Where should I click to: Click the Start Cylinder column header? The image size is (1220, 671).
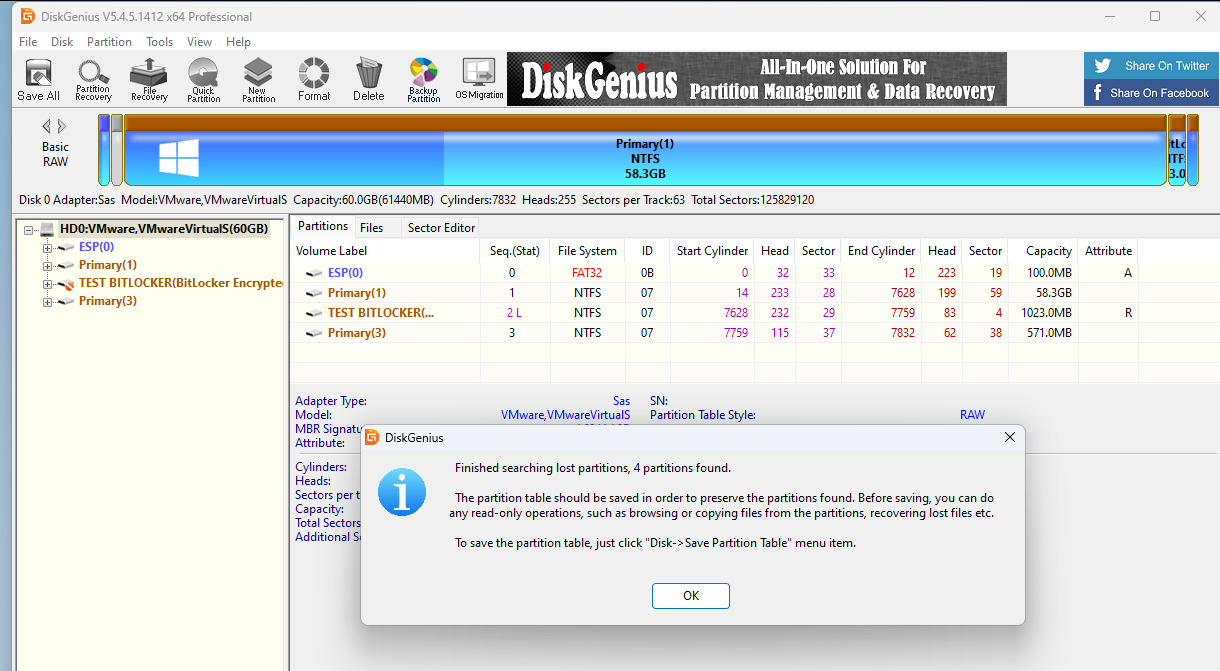coord(712,251)
